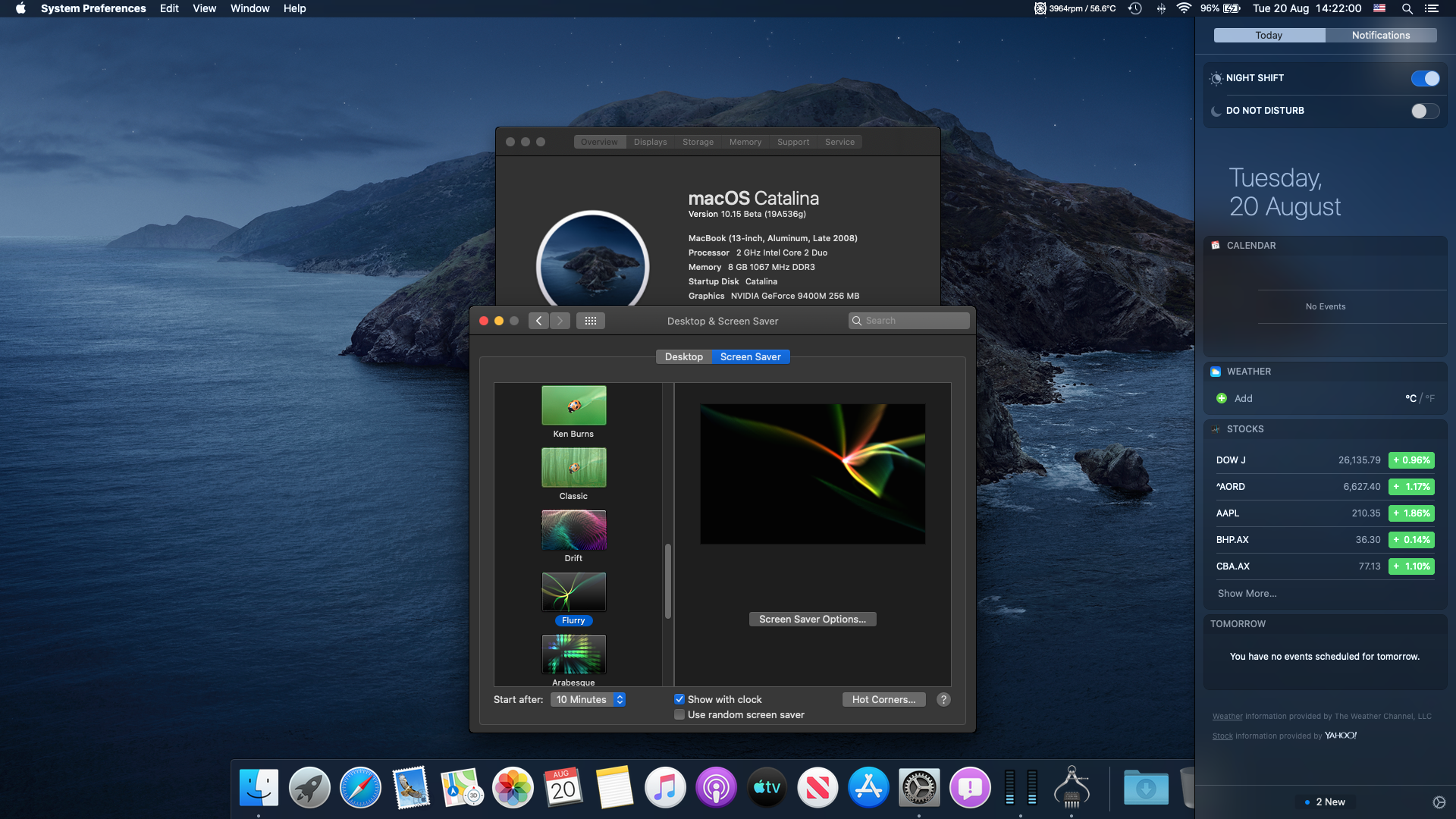
Task: Open the help question mark button
Action: (943, 699)
